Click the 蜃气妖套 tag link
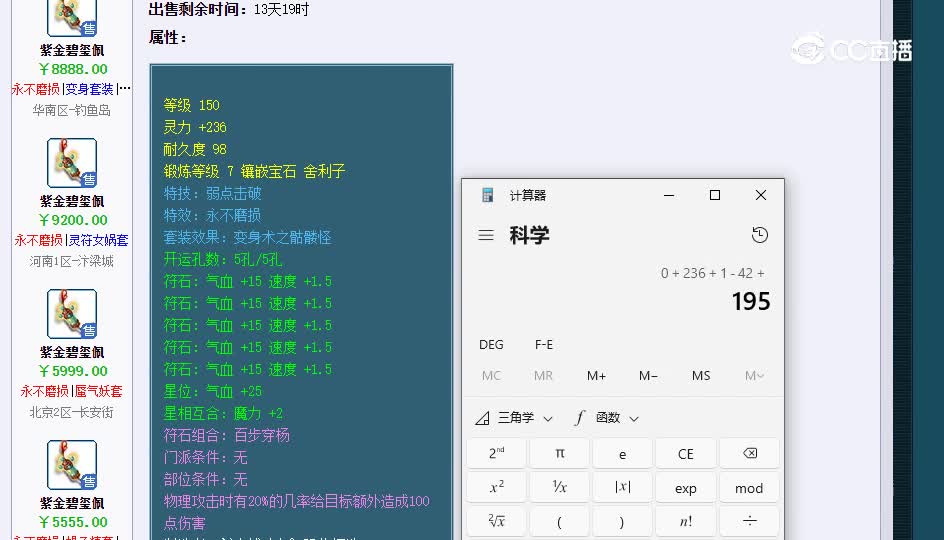Screen dimensions: 944x540 (98, 391)
